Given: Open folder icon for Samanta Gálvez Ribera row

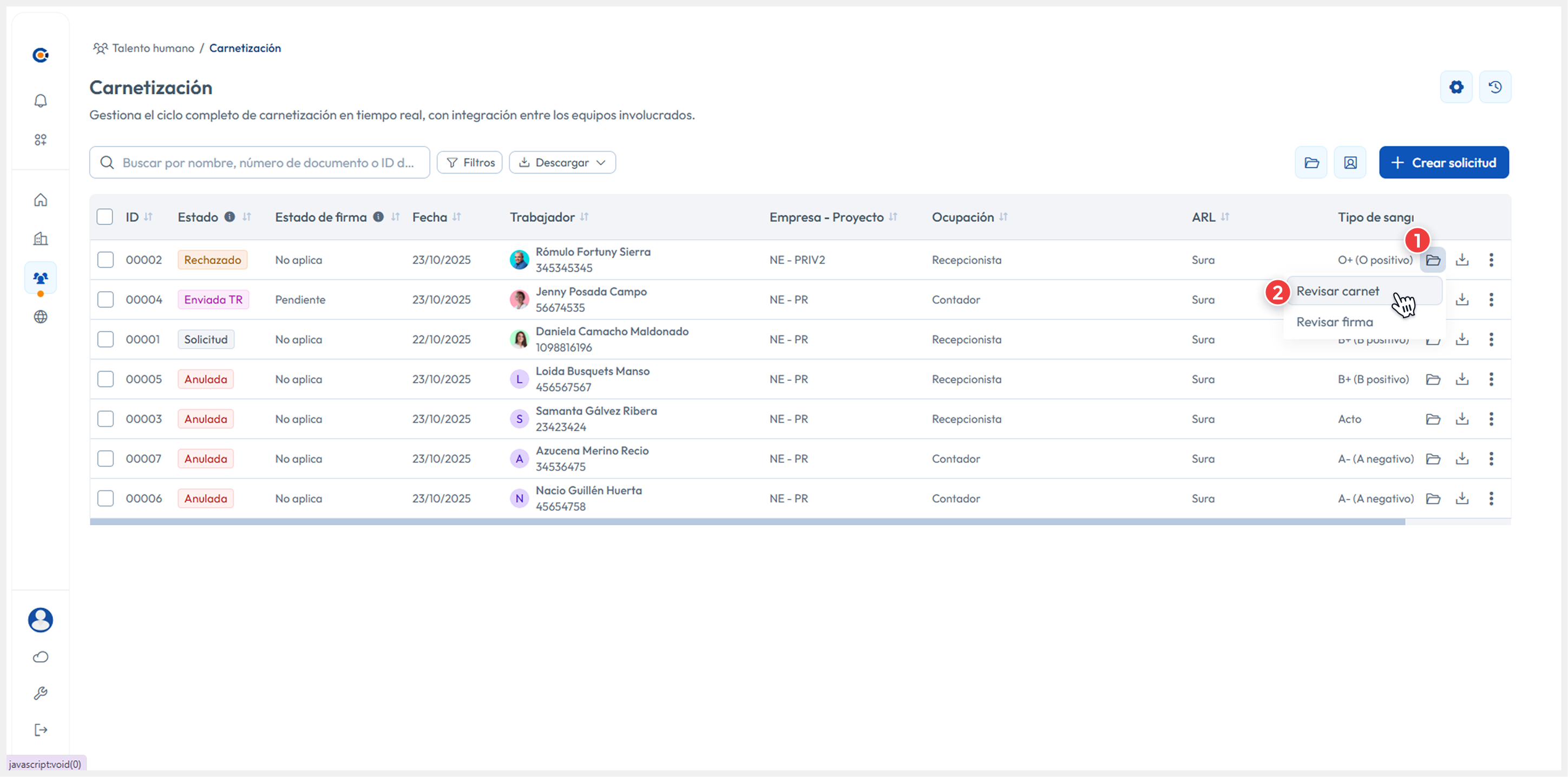Looking at the screenshot, I should [1432, 419].
